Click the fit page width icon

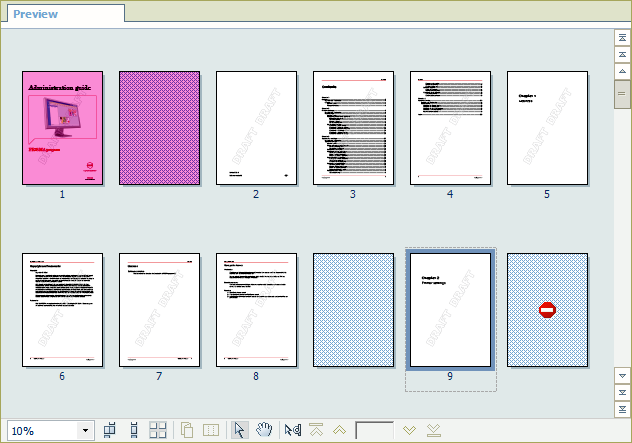point(110,430)
